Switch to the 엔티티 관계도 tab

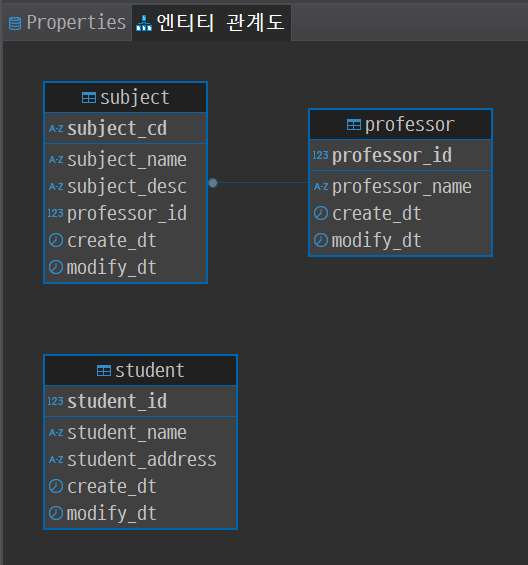click(x=211, y=23)
